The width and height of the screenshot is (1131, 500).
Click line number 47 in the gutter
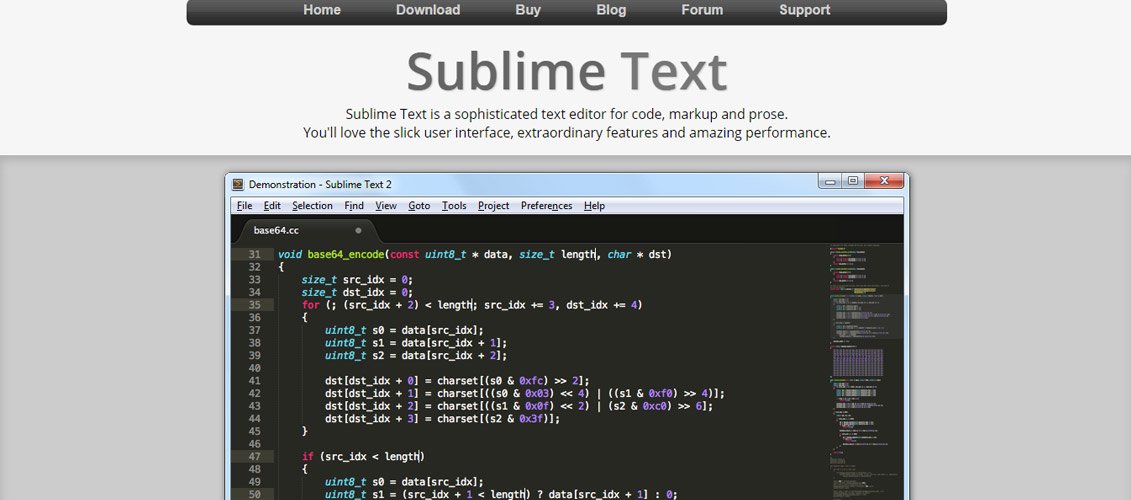click(255, 456)
